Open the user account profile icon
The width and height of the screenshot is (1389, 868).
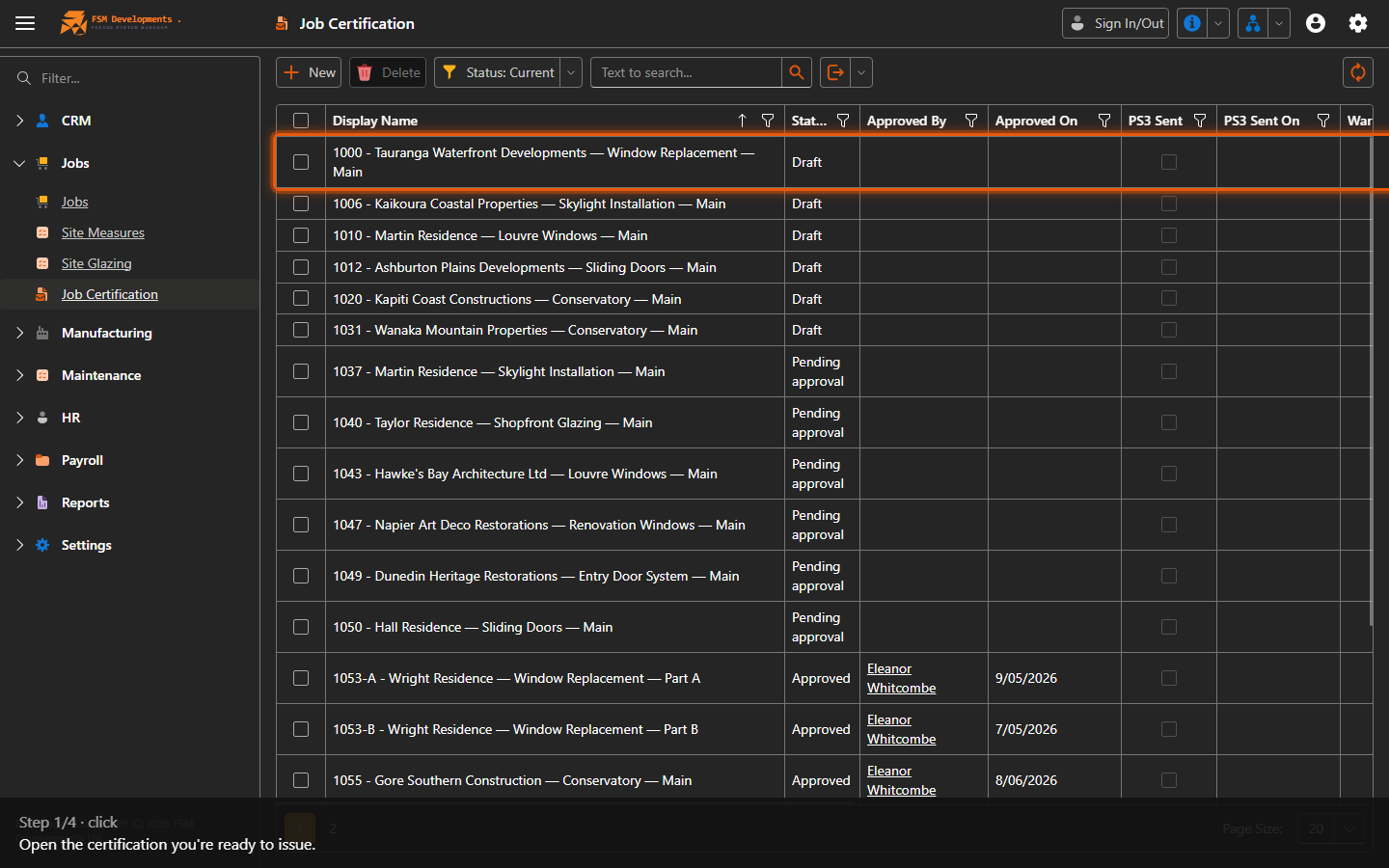click(1316, 23)
